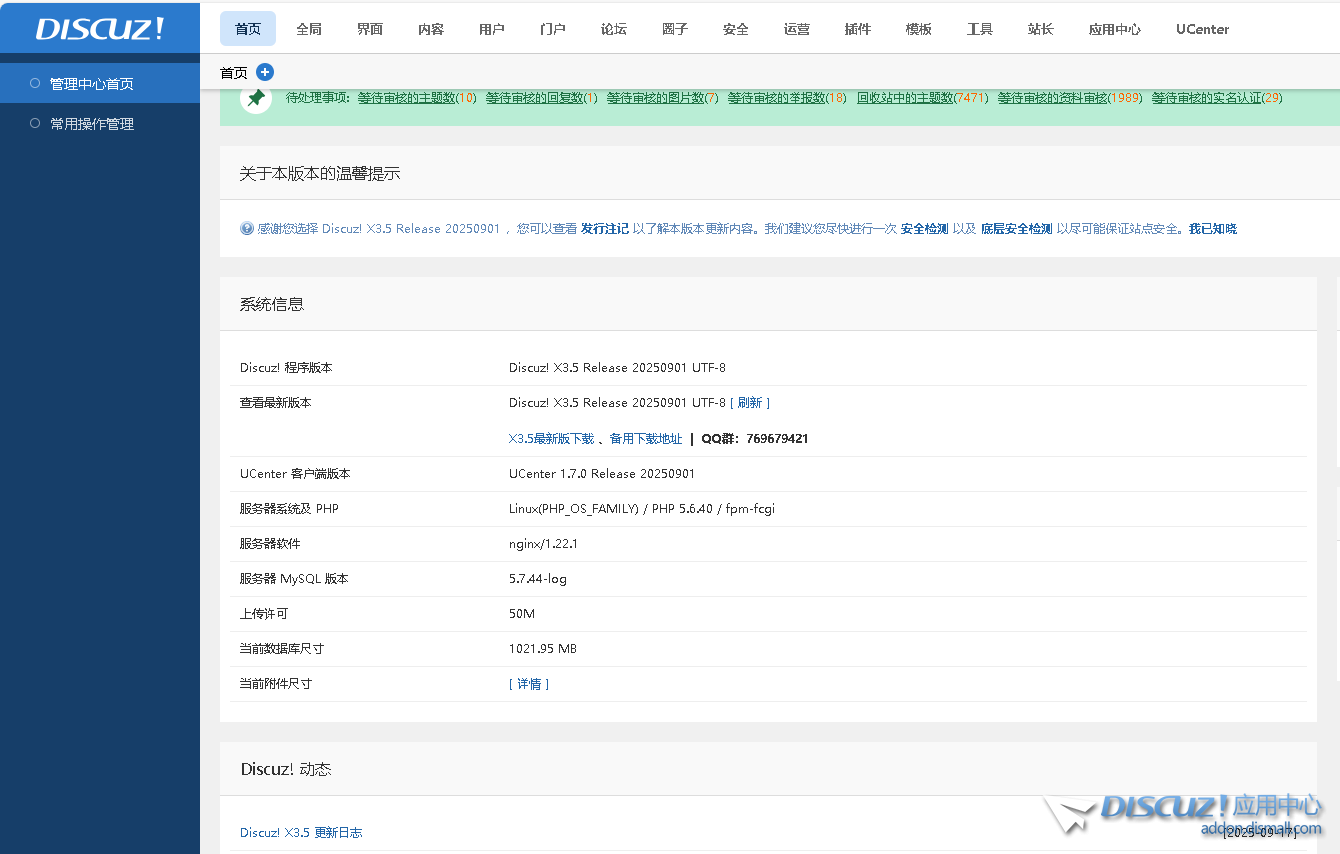The width and height of the screenshot is (1340, 854).
Task: Open the X3.5最新版下载 download link
Action: (551, 438)
